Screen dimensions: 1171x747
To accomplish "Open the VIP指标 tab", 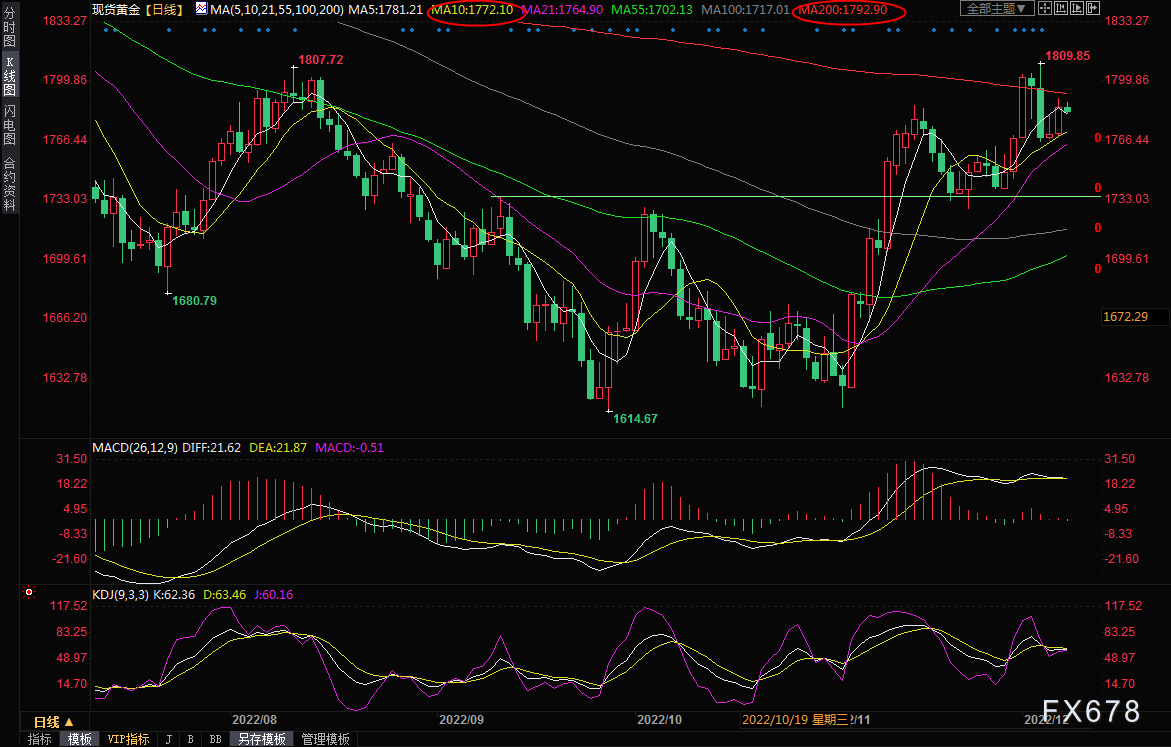I will 128,739.
